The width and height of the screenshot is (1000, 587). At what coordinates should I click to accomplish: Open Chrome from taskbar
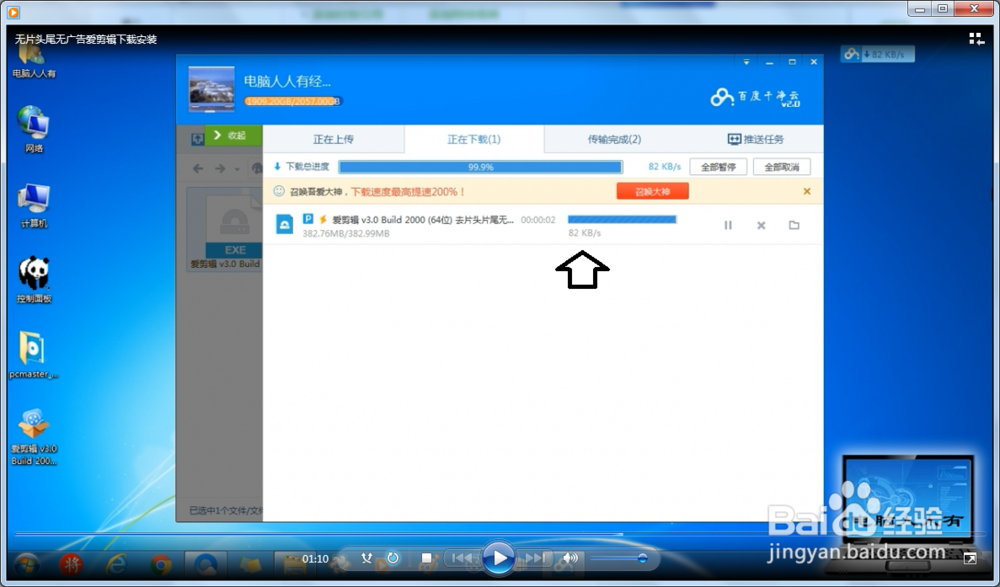pos(161,565)
